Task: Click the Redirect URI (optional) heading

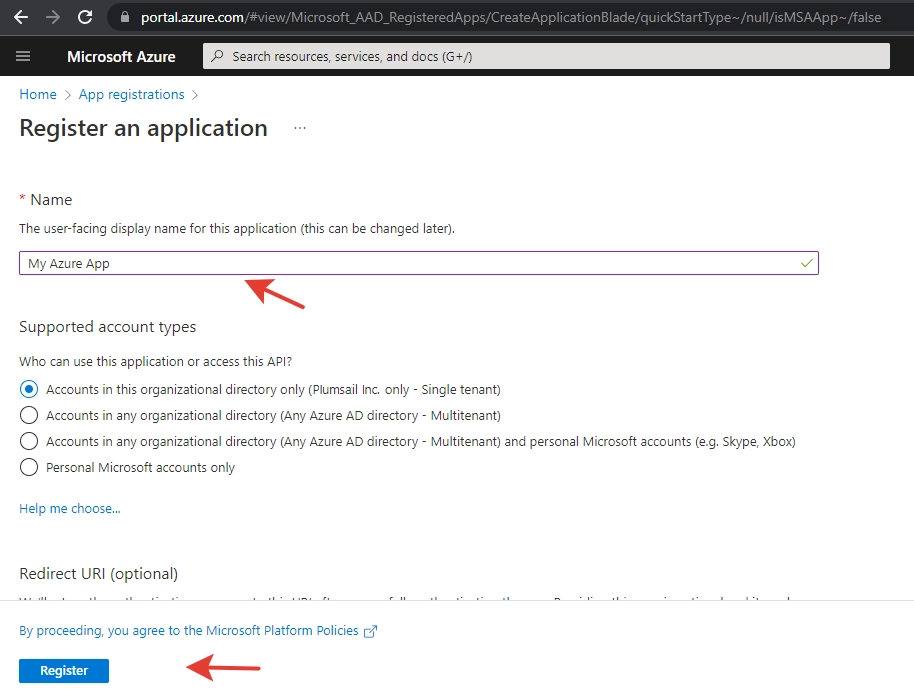Action: click(99, 574)
